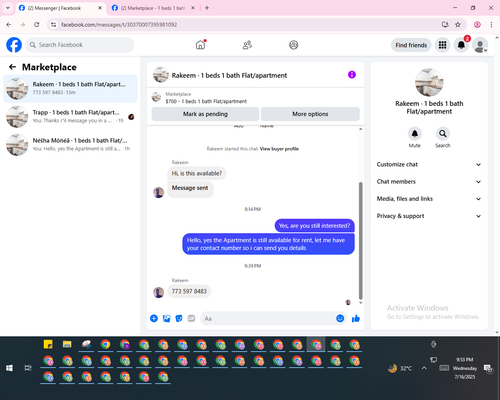The height and width of the screenshot is (400, 500).
Task: Expand the Customize chat section
Action: tap(429, 164)
